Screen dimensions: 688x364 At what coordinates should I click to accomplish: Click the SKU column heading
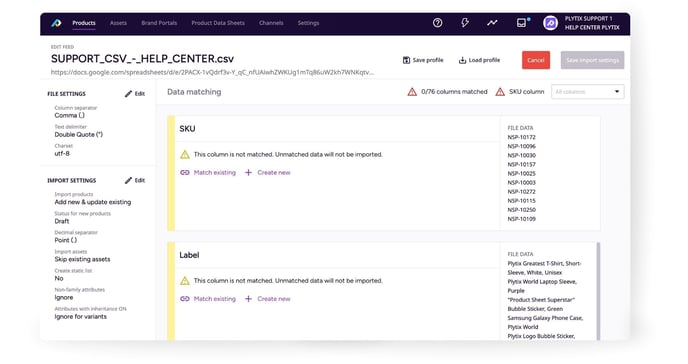tap(187, 128)
